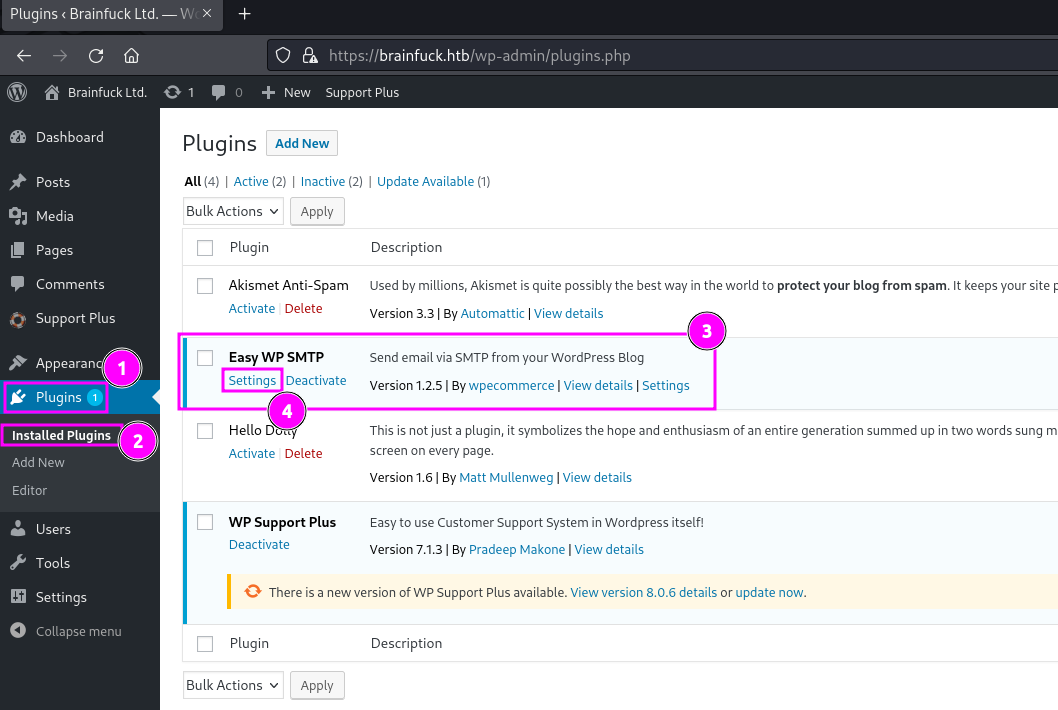This screenshot has width=1058, height=710.
Task: Click the Add New plugin button
Action: pos(302,143)
